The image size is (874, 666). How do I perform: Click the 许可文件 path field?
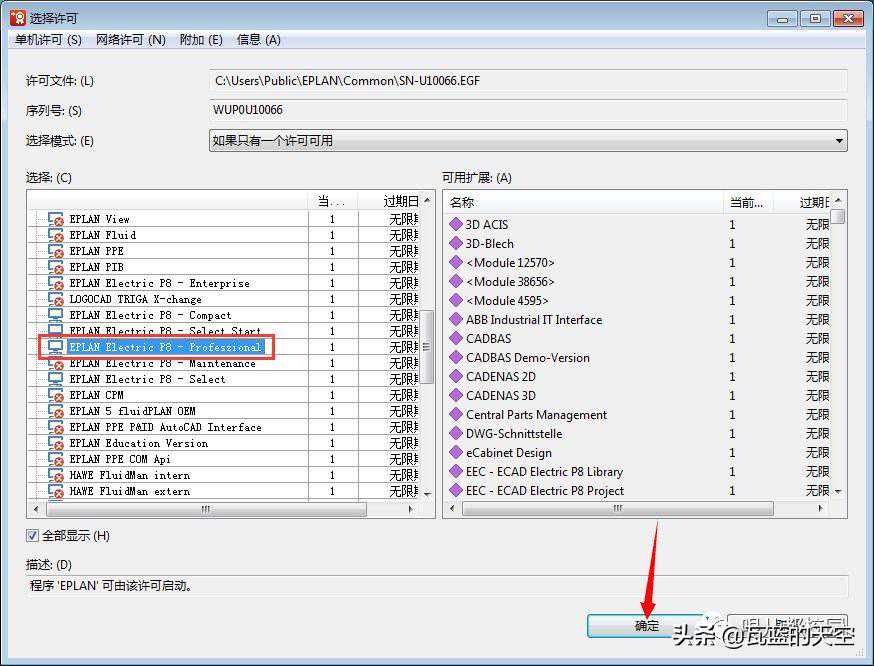[x=527, y=81]
